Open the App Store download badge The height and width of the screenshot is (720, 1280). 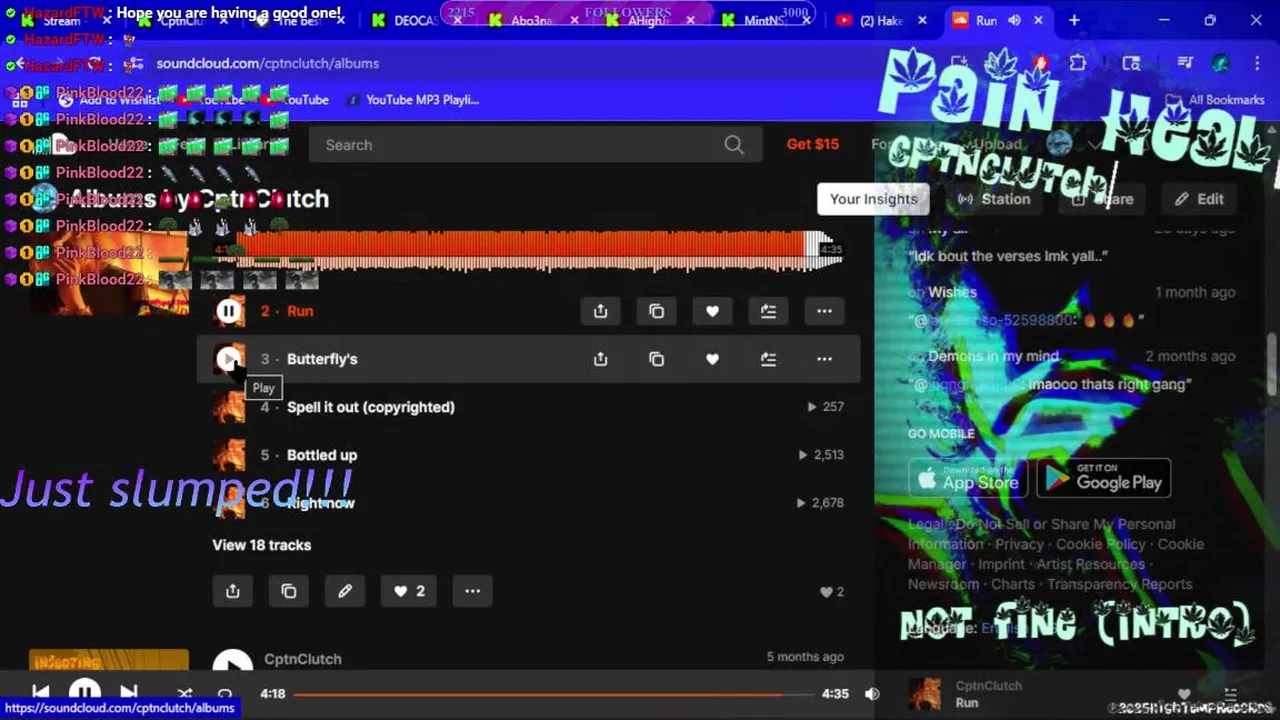coord(968,478)
